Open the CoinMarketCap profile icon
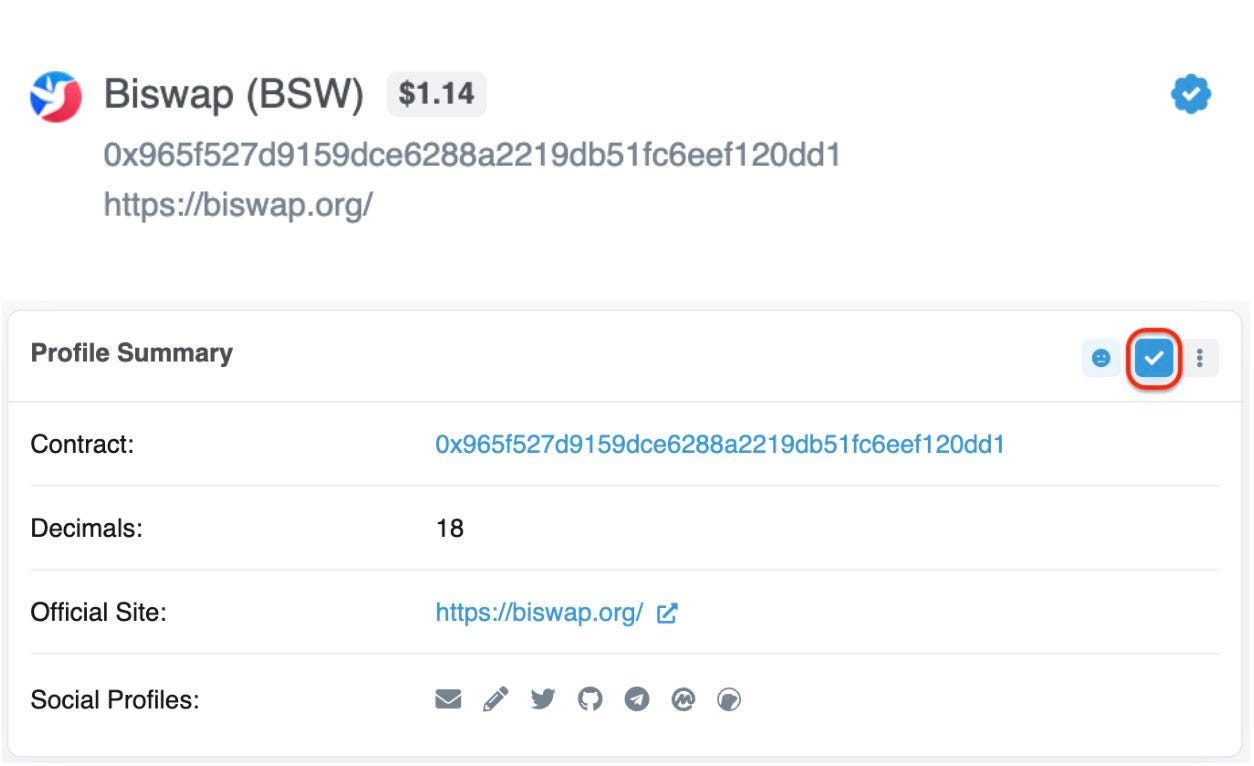Image resolution: width=1254 pixels, height=766 pixels. point(683,699)
